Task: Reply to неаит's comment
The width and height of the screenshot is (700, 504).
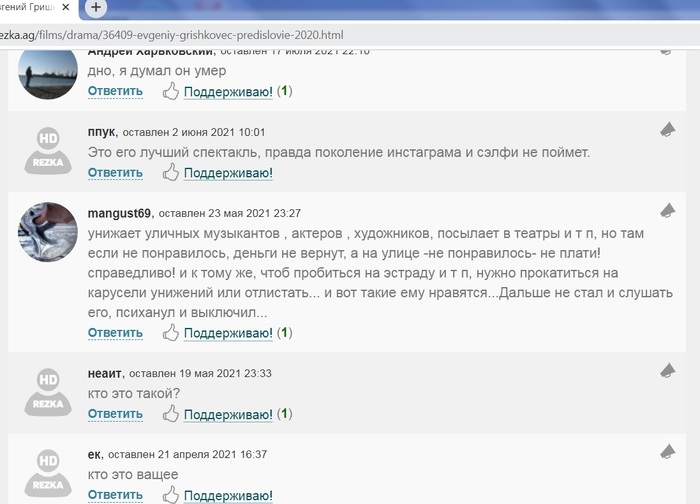Action: click(115, 414)
